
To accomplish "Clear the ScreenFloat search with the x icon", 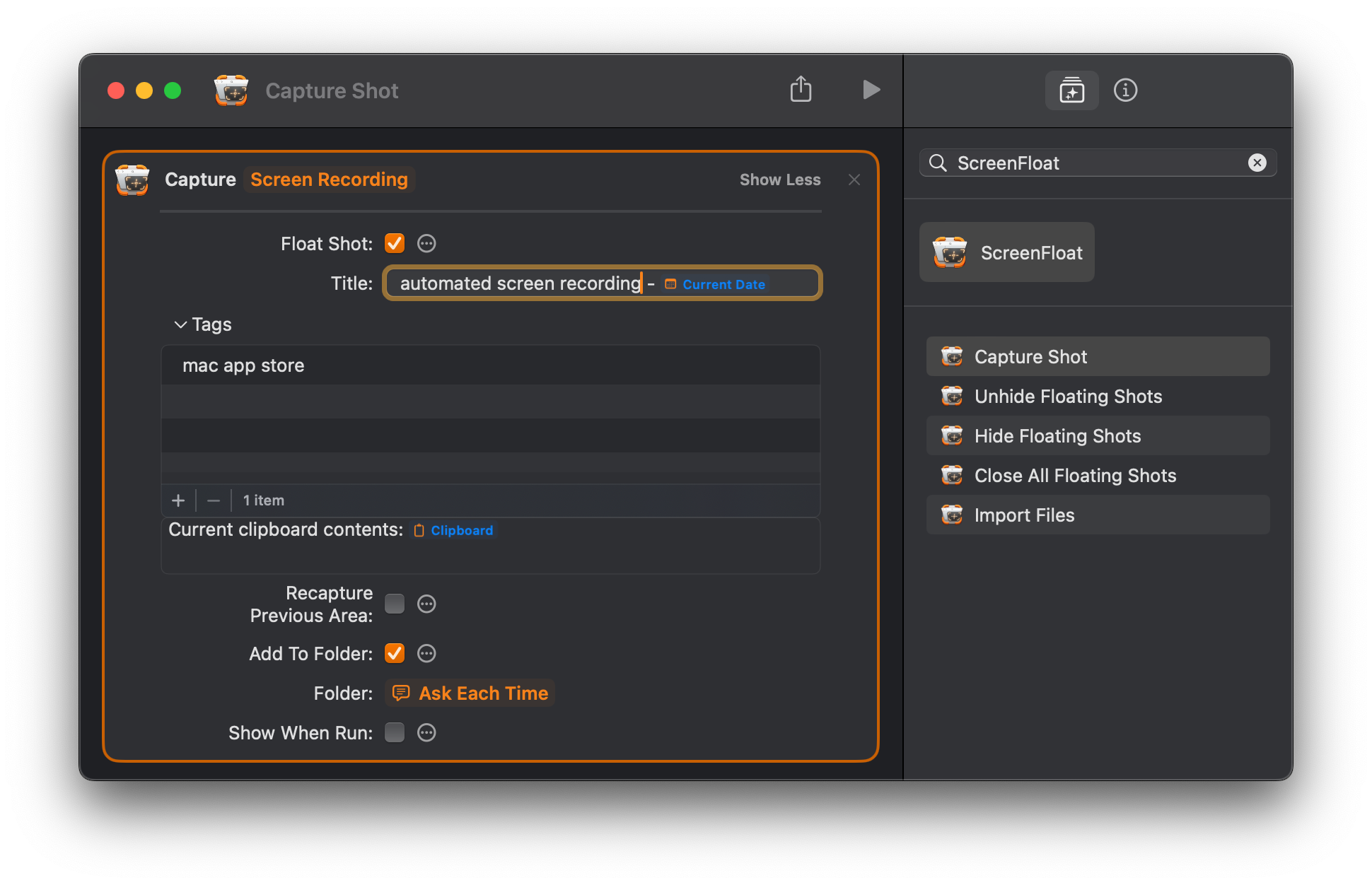I will point(1257,163).
